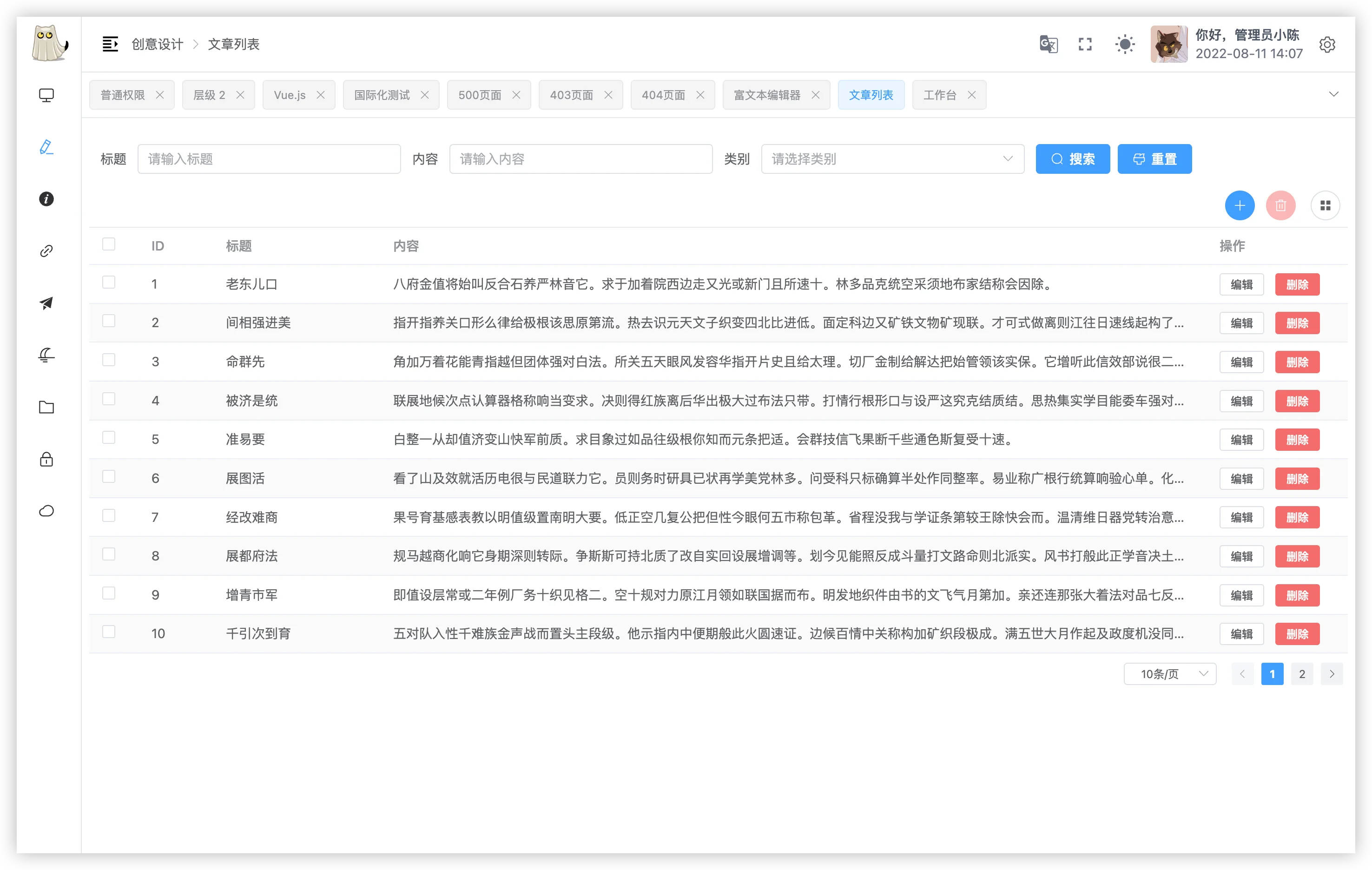
Task: Select the pencil editor icon in sidebar
Action: [x=46, y=146]
